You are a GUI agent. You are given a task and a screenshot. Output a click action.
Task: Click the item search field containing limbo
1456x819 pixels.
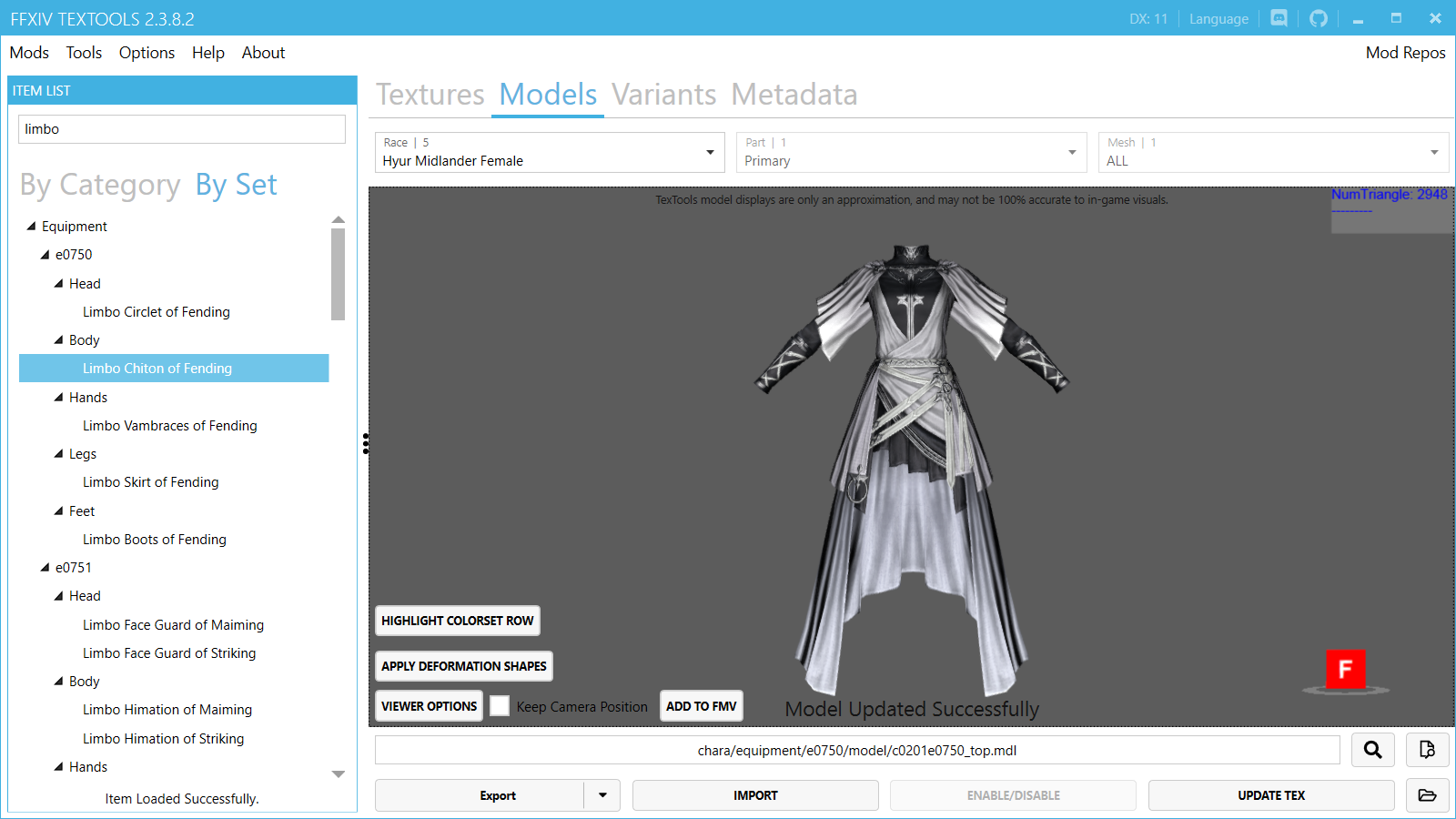pos(182,129)
